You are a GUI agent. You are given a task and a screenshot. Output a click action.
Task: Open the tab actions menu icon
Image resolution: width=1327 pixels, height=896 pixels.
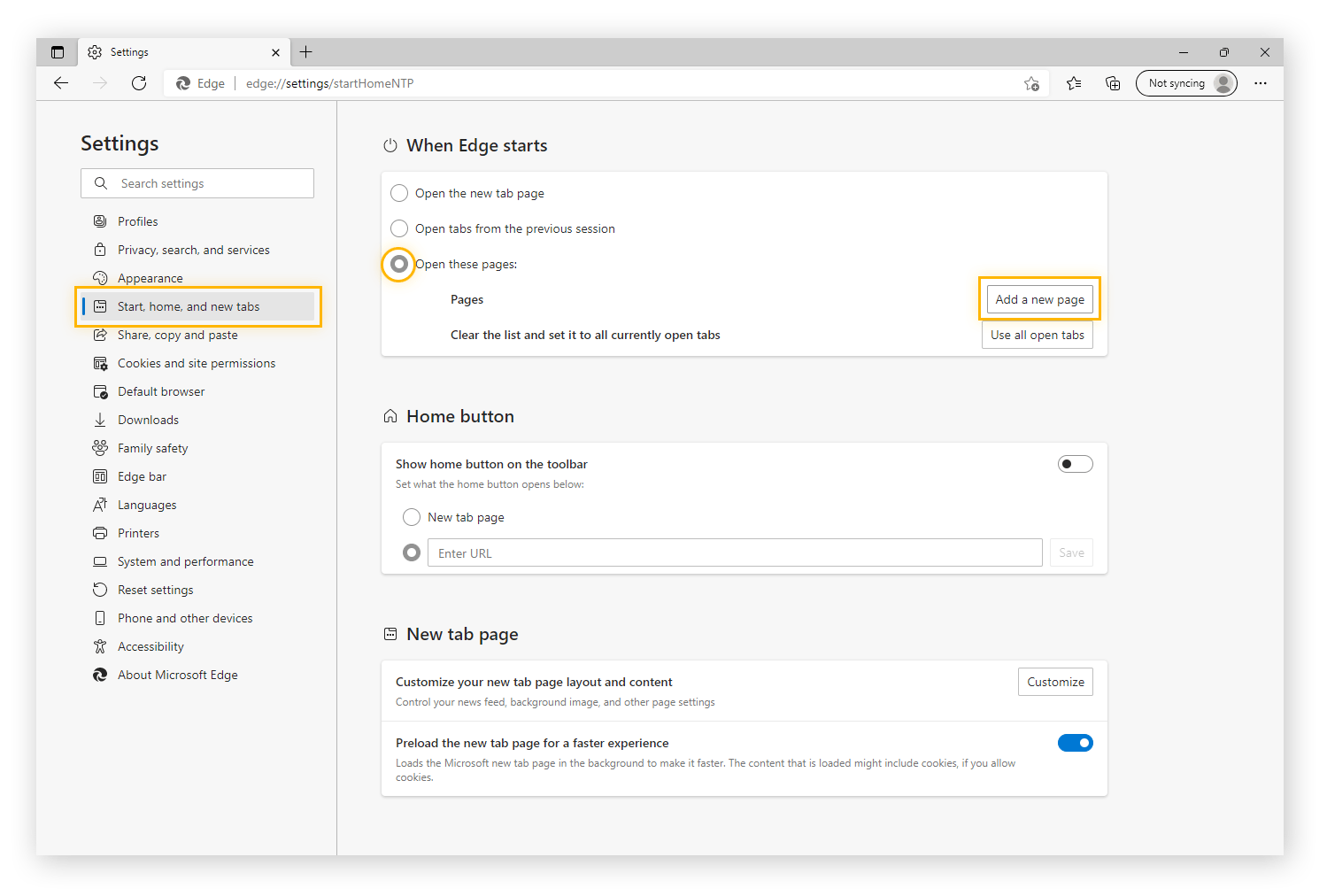58,52
